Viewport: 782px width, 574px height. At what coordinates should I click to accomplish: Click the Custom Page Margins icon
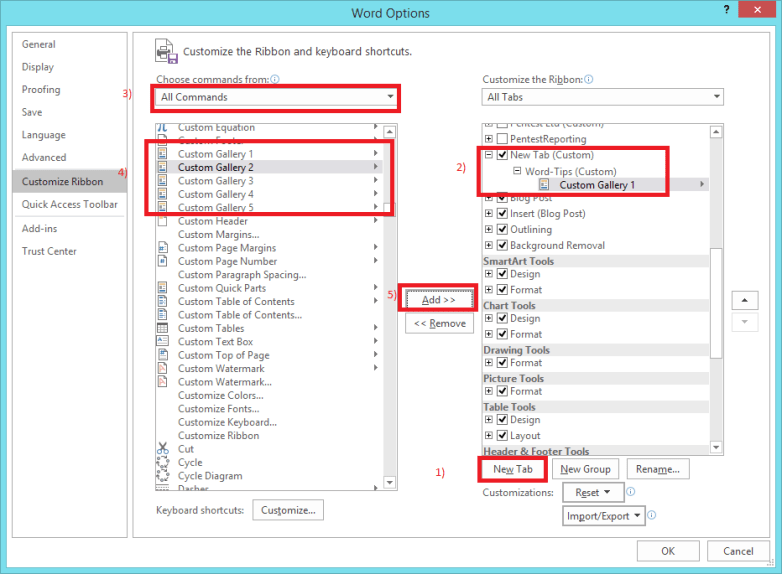(162, 248)
